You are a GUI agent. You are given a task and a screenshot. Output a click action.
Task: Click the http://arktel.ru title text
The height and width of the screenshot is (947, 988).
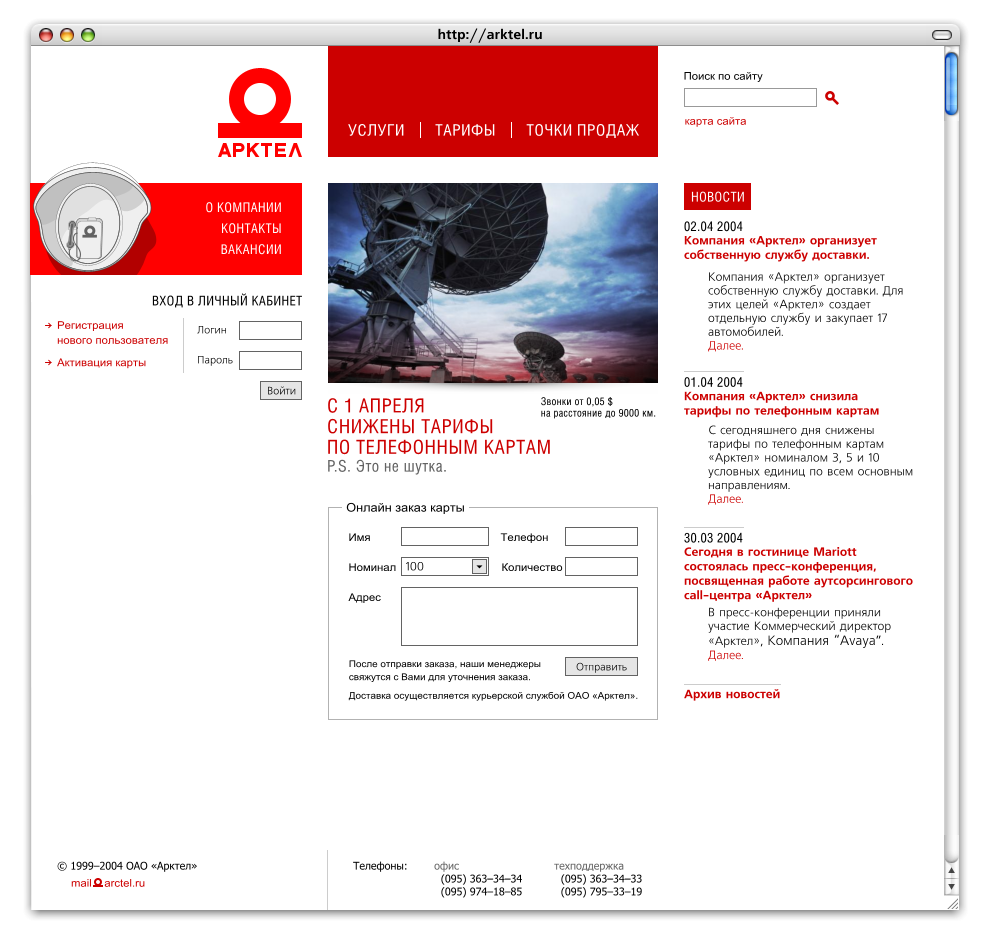pyautogui.click(x=490, y=35)
